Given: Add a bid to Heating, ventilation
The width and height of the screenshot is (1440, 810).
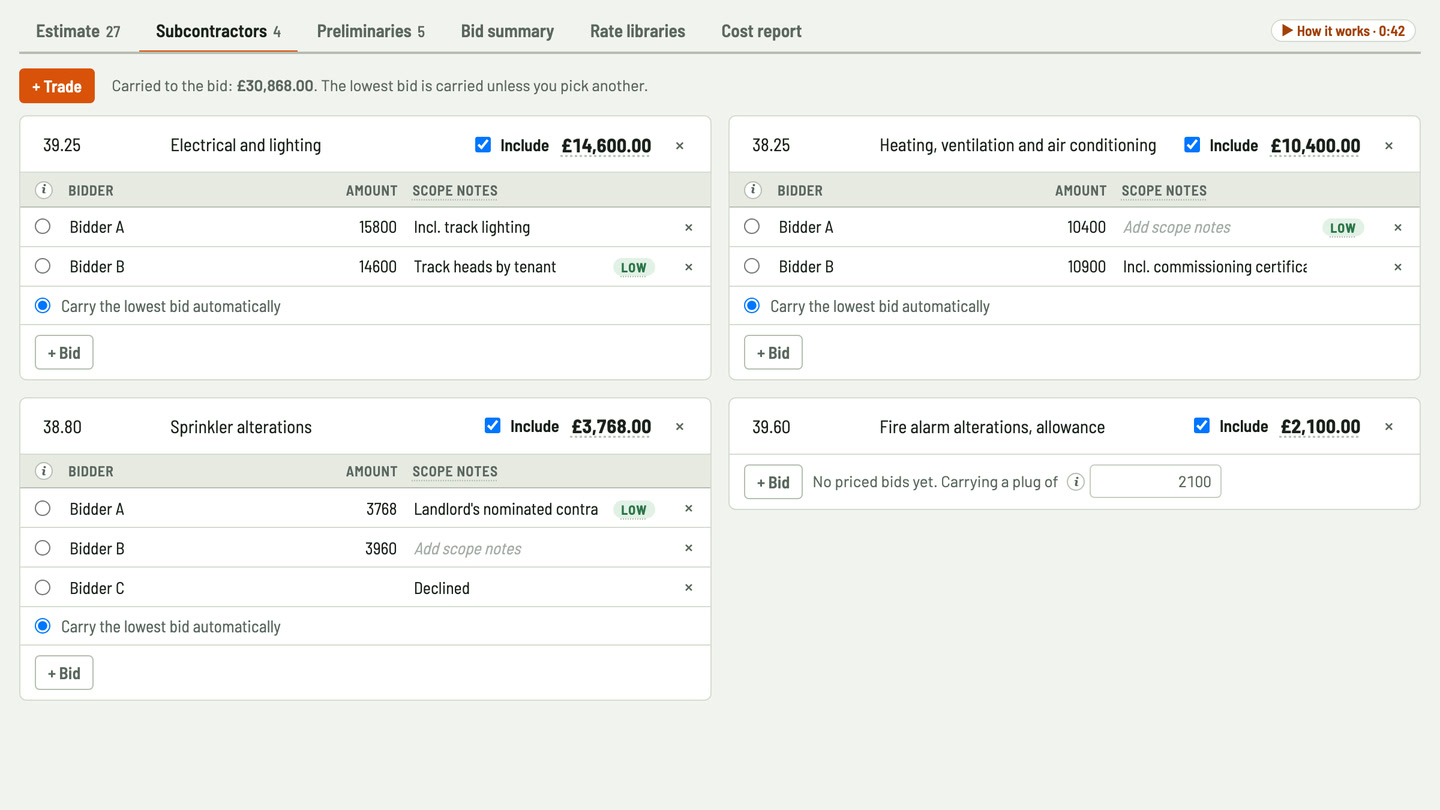Looking at the screenshot, I should coord(773,352).
